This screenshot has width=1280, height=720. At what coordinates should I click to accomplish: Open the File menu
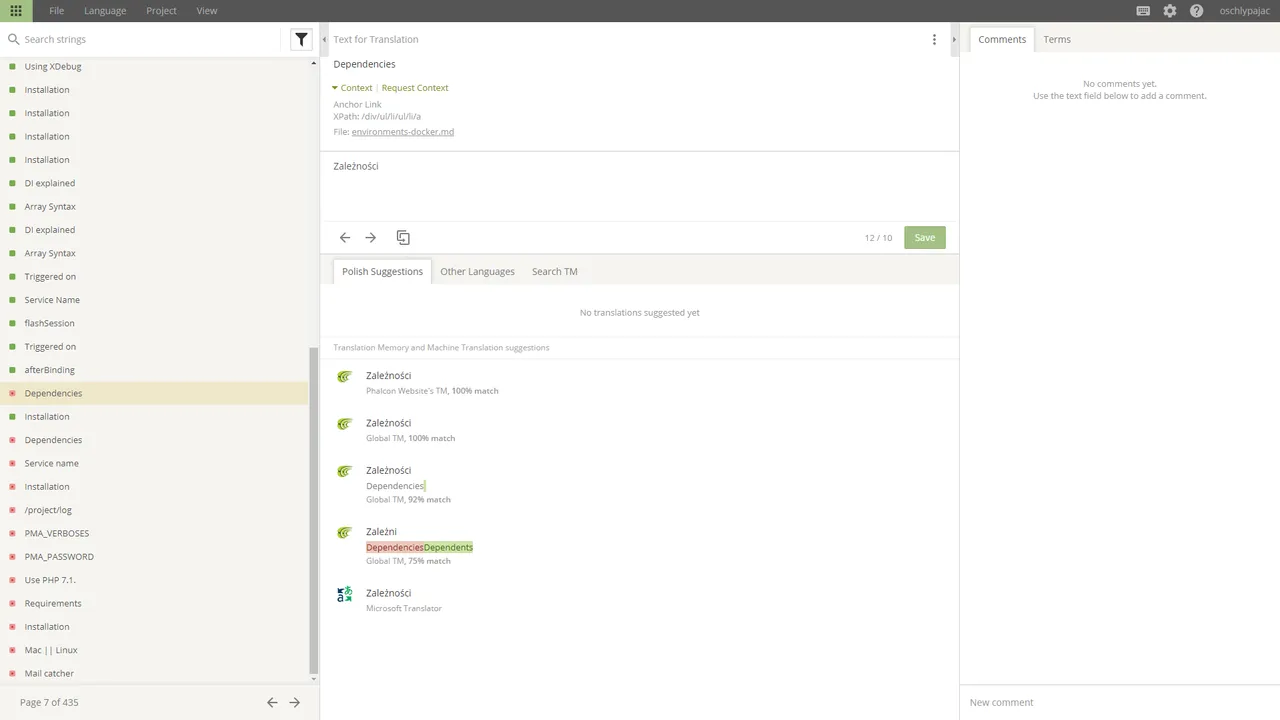57,11
